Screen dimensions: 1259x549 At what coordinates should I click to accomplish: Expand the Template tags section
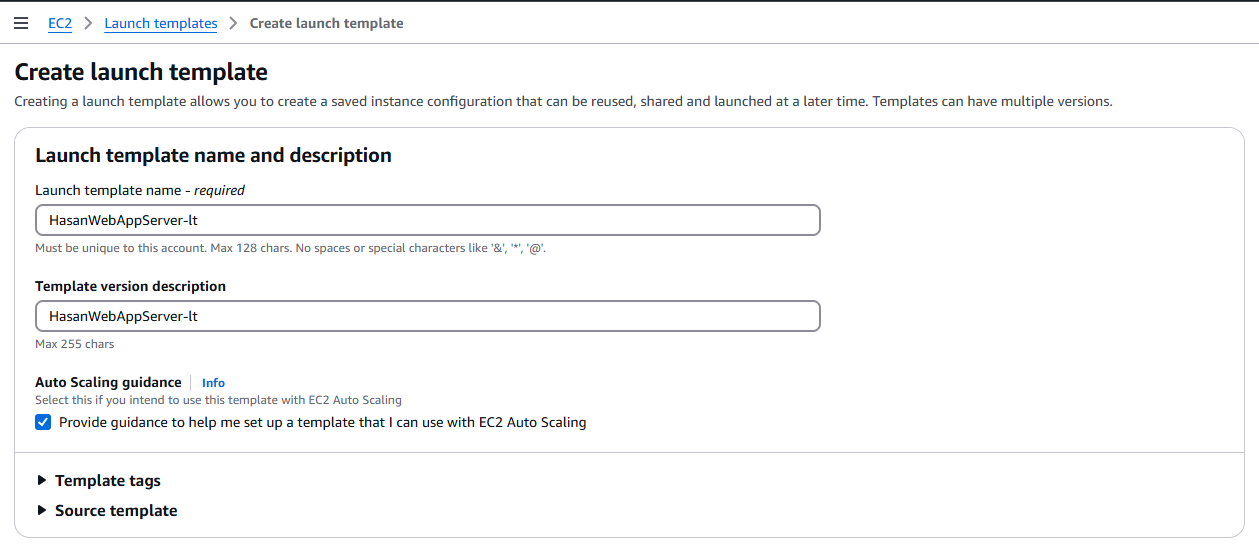pos(98,481)
